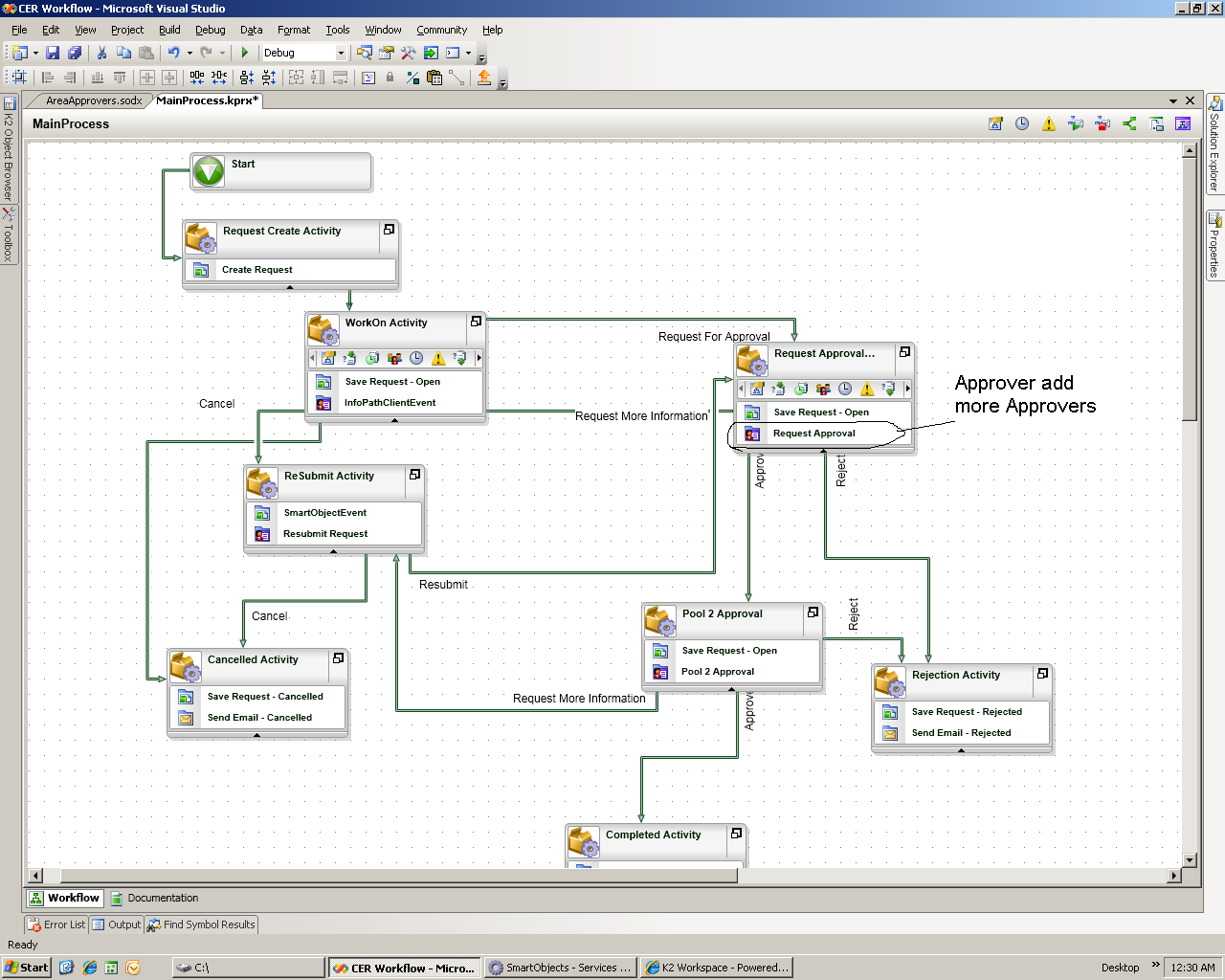Click the warning icon on Request Approval strip
1225x980 pixels.
(x=867, y=389)
